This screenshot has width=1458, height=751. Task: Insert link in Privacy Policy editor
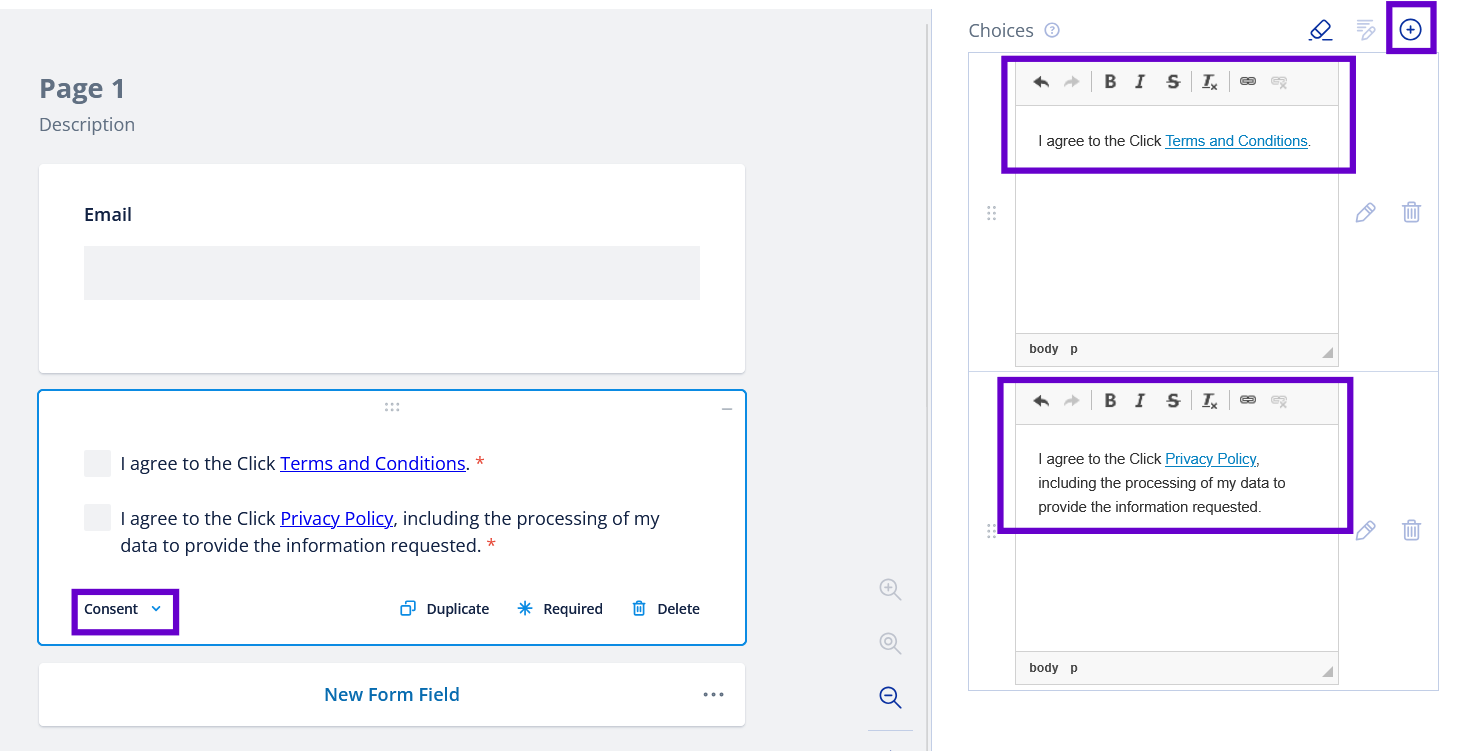[x=1248, y=401]
